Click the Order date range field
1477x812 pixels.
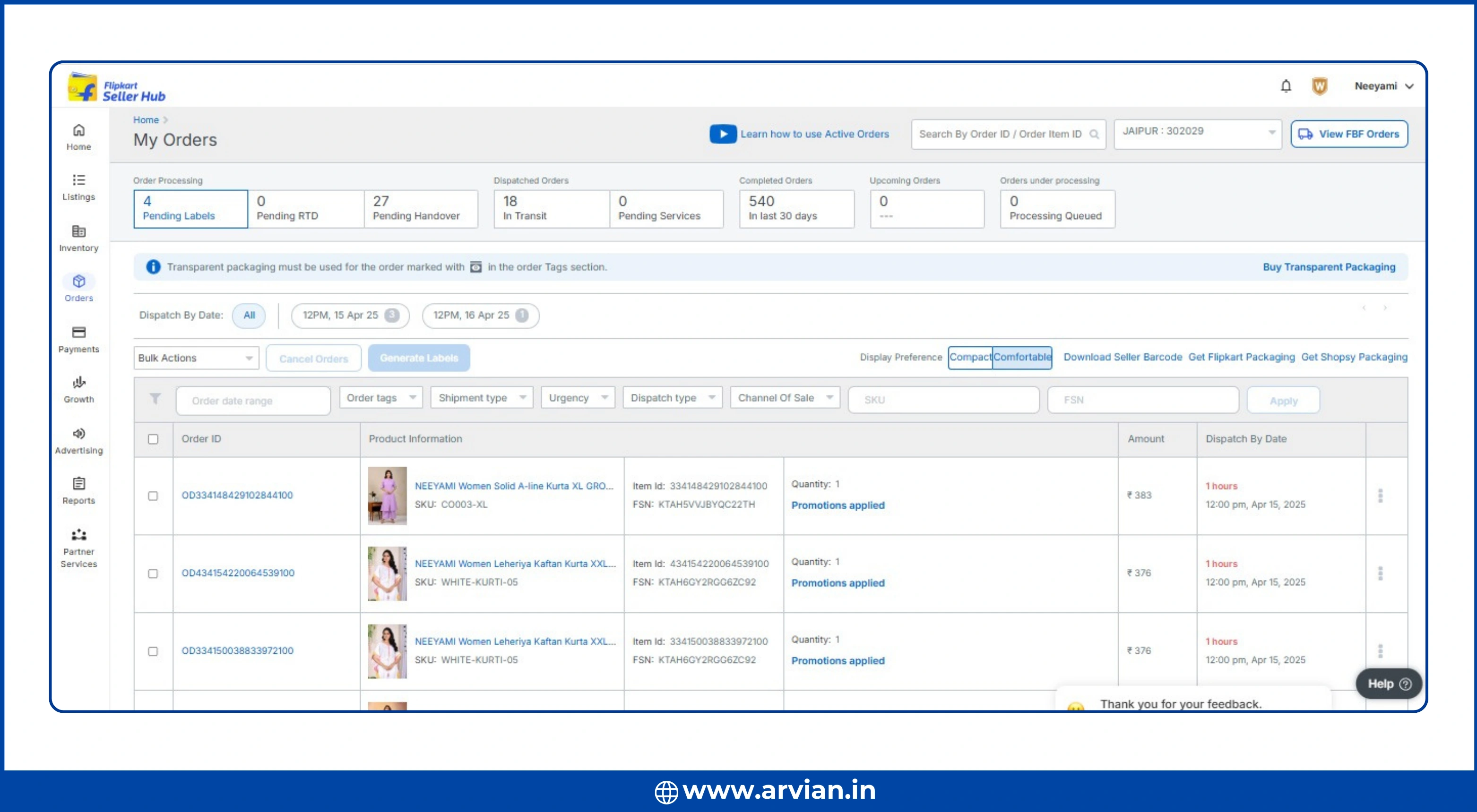coord(253,400)
